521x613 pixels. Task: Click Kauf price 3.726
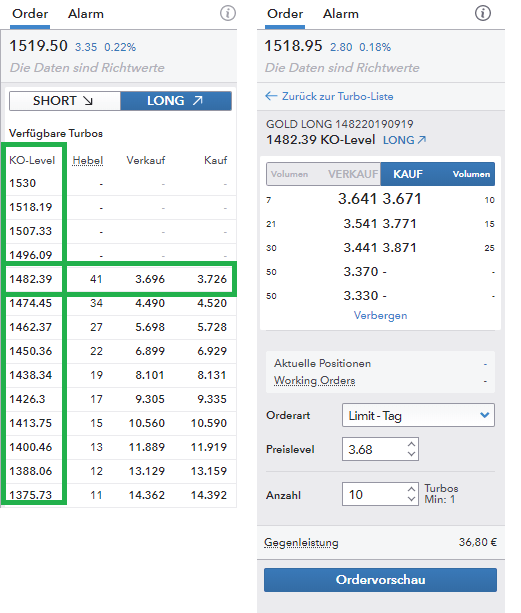pos(212,279)
